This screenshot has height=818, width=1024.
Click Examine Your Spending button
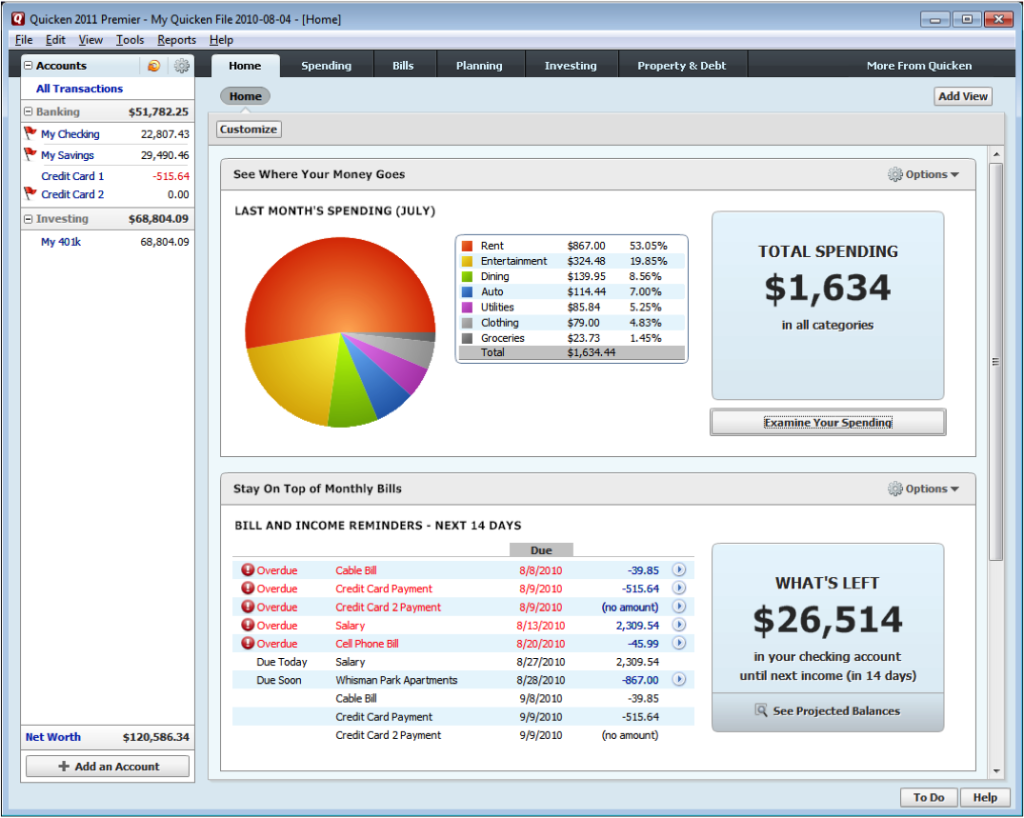(x=827, y=422)
